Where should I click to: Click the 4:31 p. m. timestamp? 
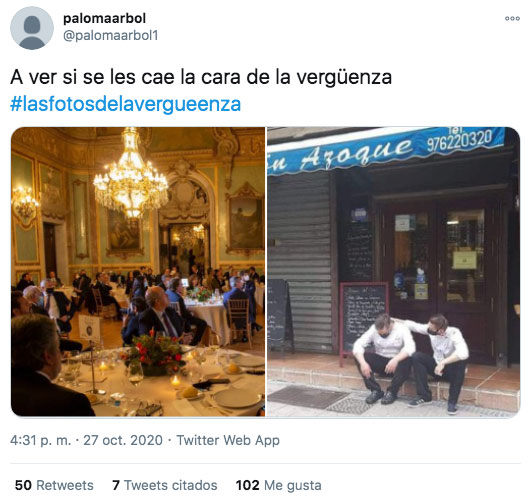[41, 441]
